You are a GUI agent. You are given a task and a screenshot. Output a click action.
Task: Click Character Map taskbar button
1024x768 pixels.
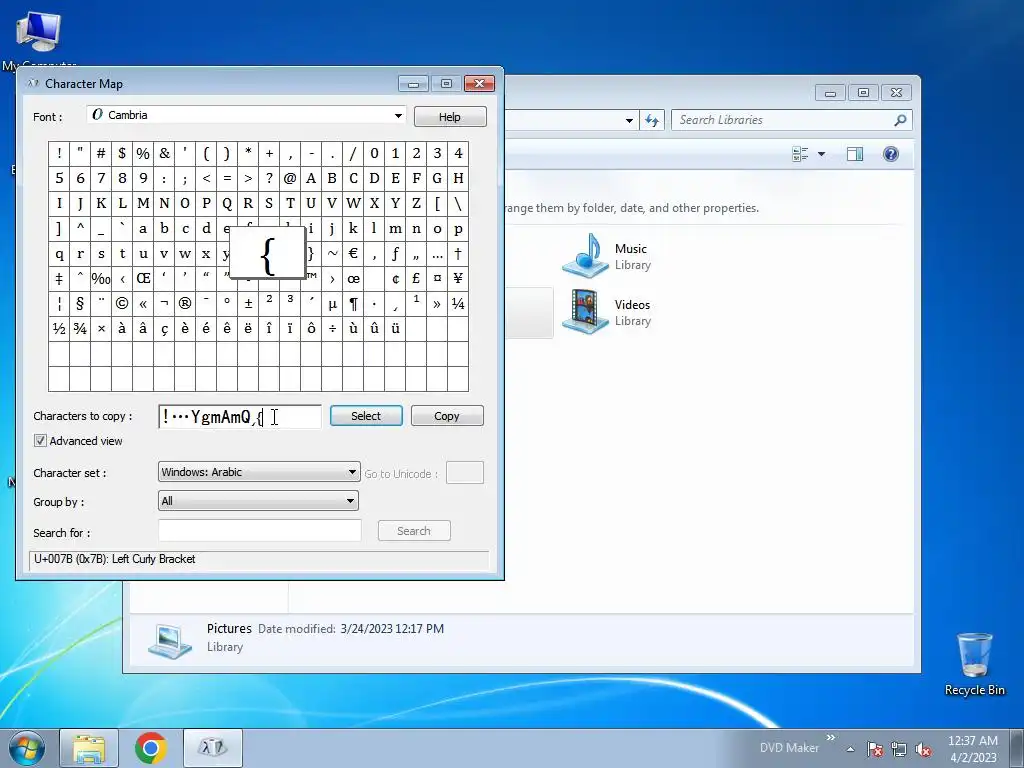tap(213, 748)
